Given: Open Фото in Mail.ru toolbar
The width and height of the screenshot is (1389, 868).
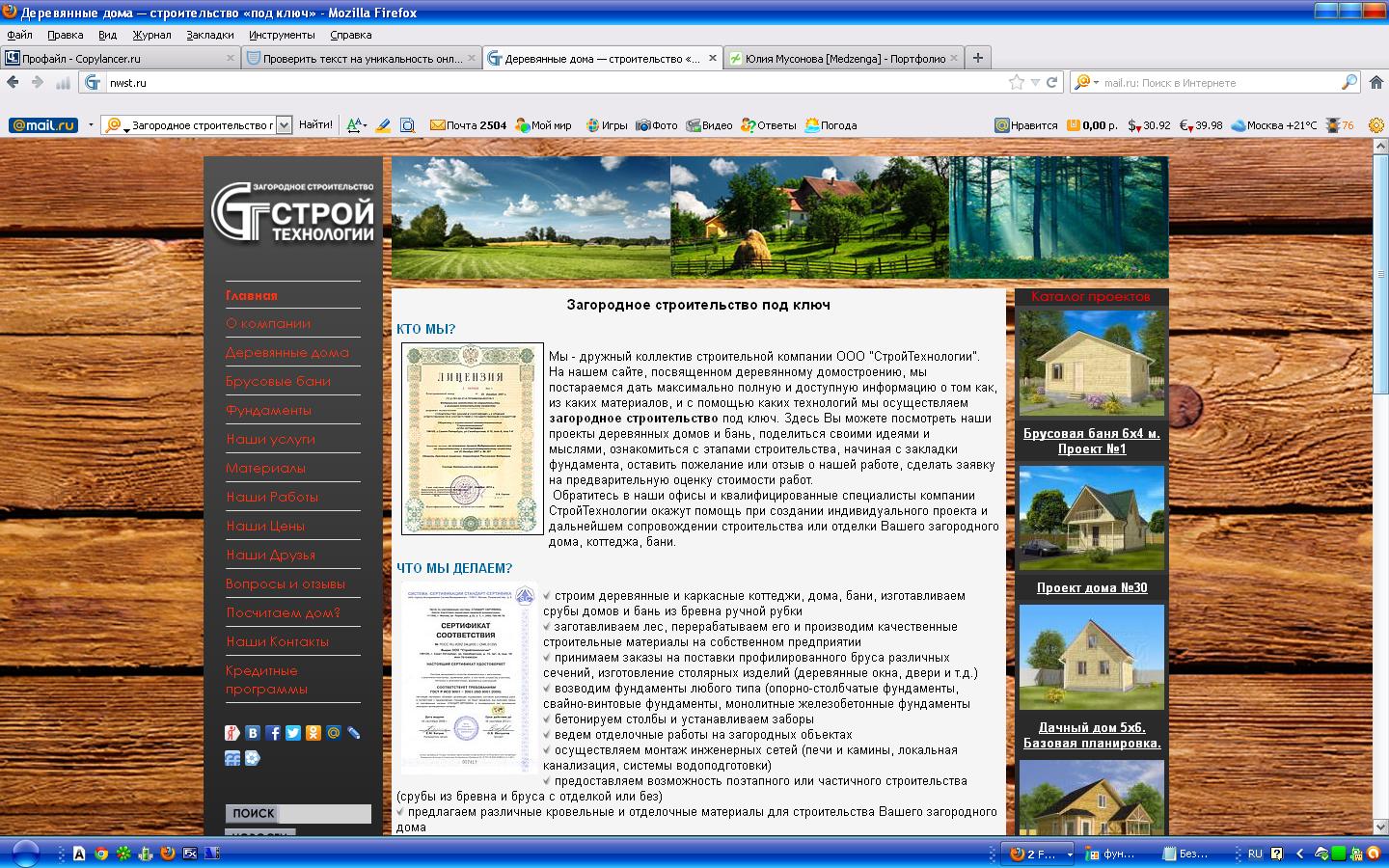Looking at the screenshot, I should (657, 125).
